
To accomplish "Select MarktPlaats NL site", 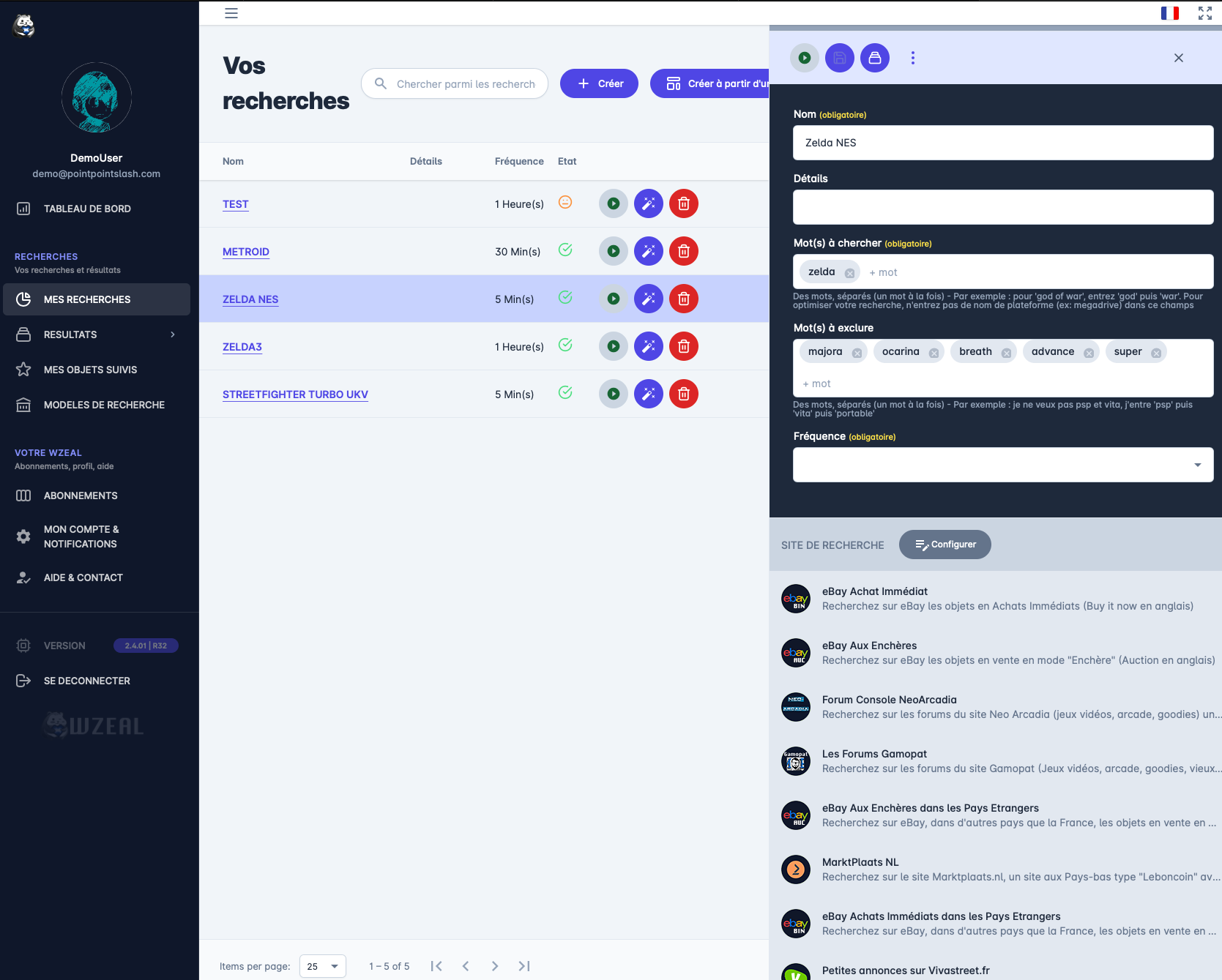I will click(996, 869).
